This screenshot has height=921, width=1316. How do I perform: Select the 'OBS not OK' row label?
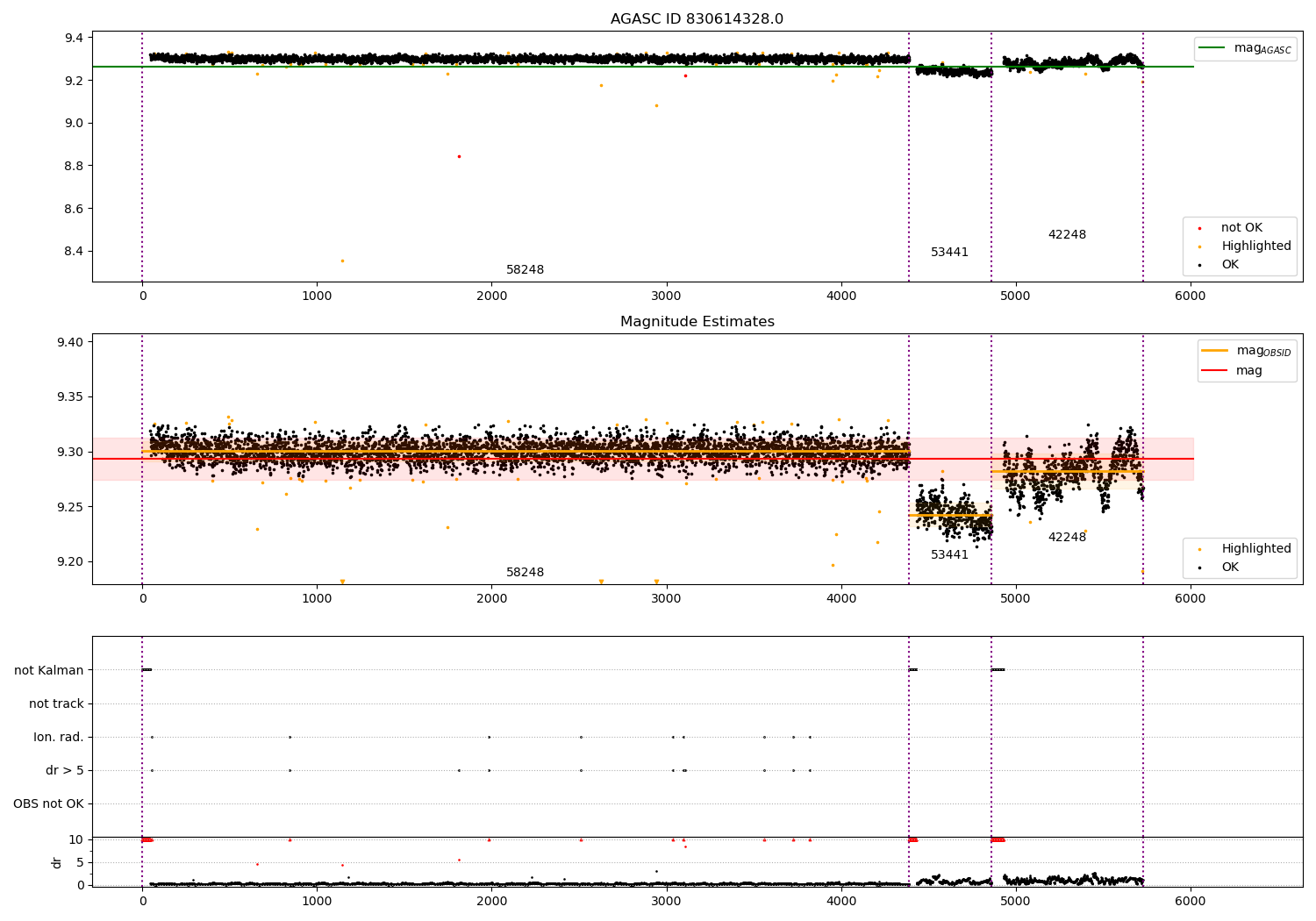[x=48, y=804]
